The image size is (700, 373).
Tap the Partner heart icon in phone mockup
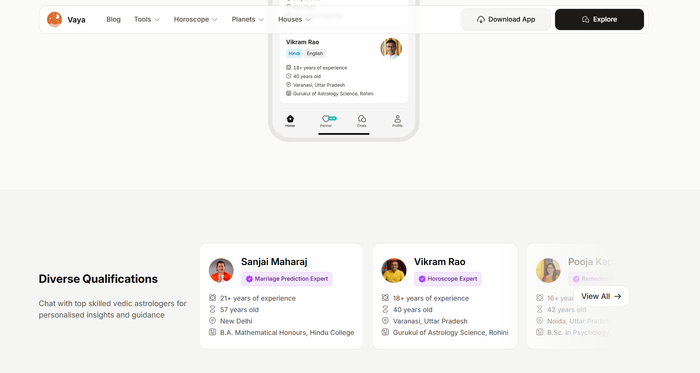click(325, 119)
